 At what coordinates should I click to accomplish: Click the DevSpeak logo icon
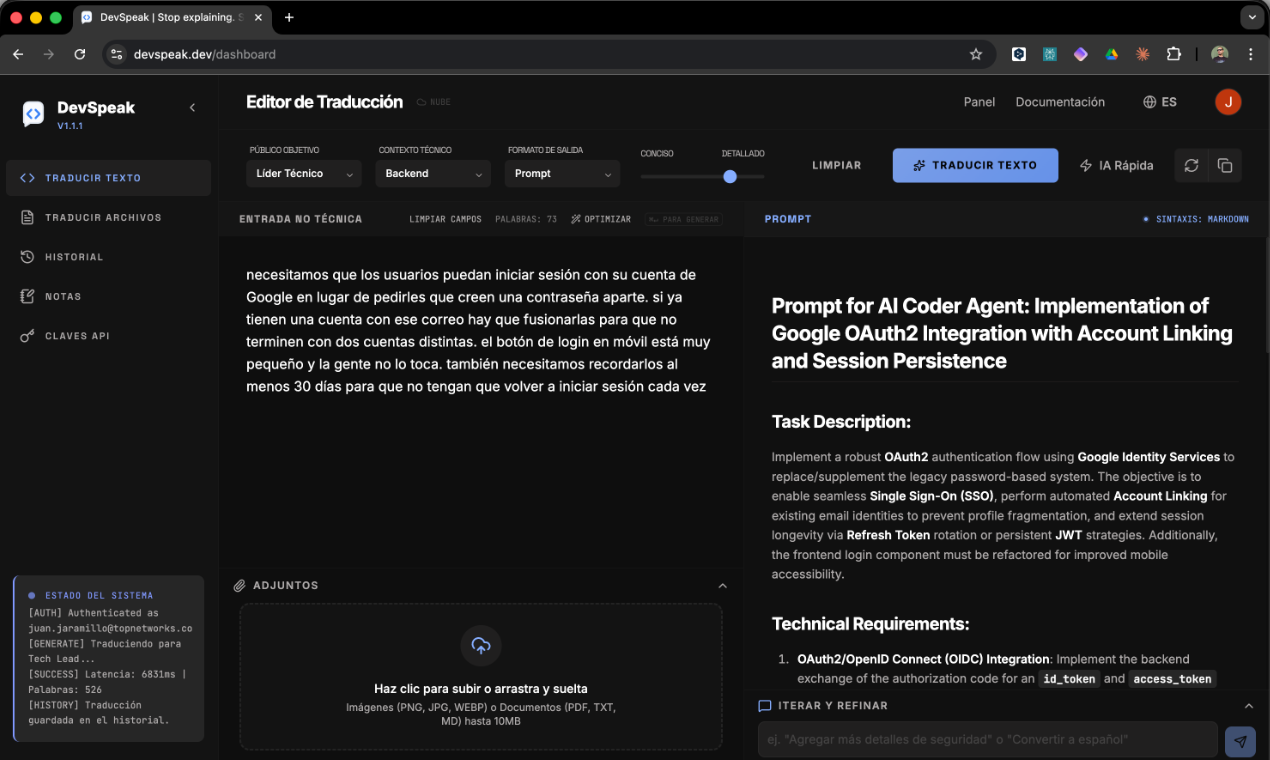(x=33, y=113)
